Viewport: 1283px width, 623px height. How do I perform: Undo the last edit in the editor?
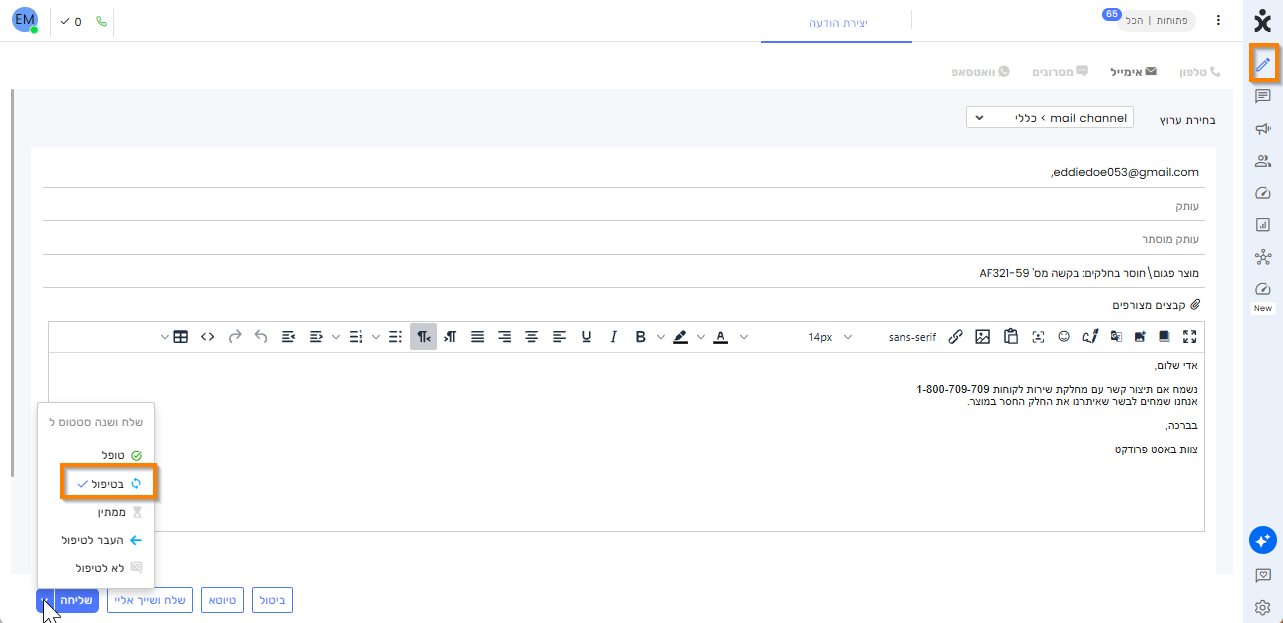coord(261,337)
